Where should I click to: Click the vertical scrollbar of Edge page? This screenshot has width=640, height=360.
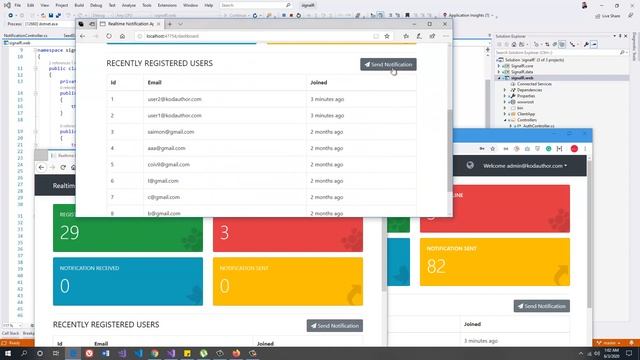tap(450, 151)
